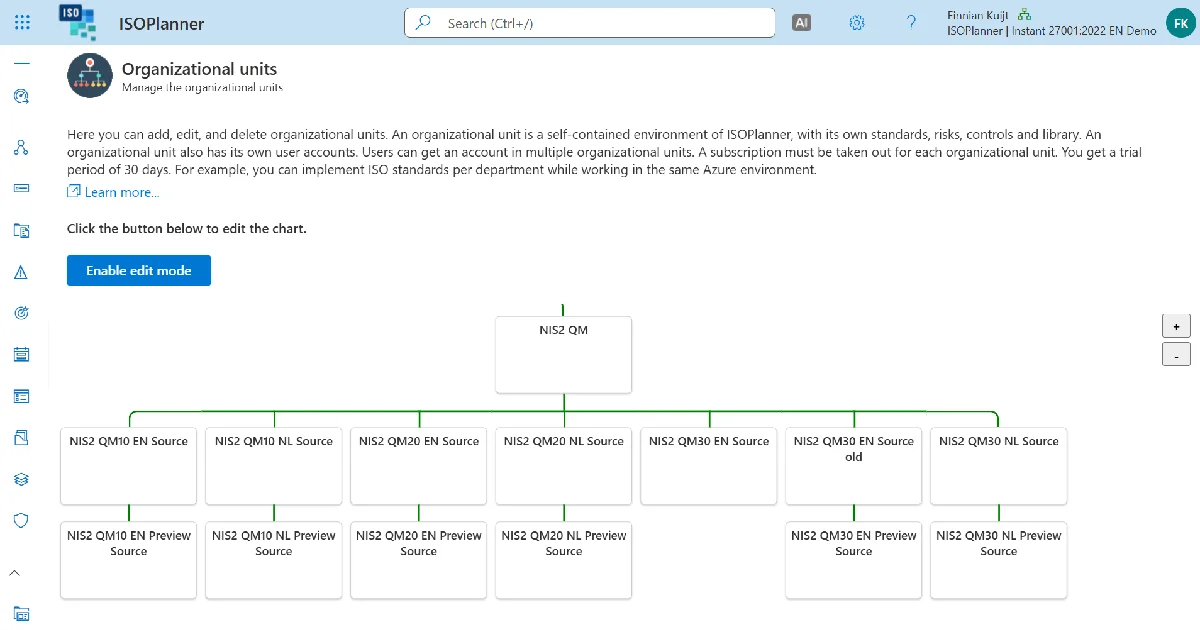This screenshot has height=630, width=1200.
Task: Select NIS2 QM20 NL Preview Source node
Action: pyautogui.click(x=564, y=560)
